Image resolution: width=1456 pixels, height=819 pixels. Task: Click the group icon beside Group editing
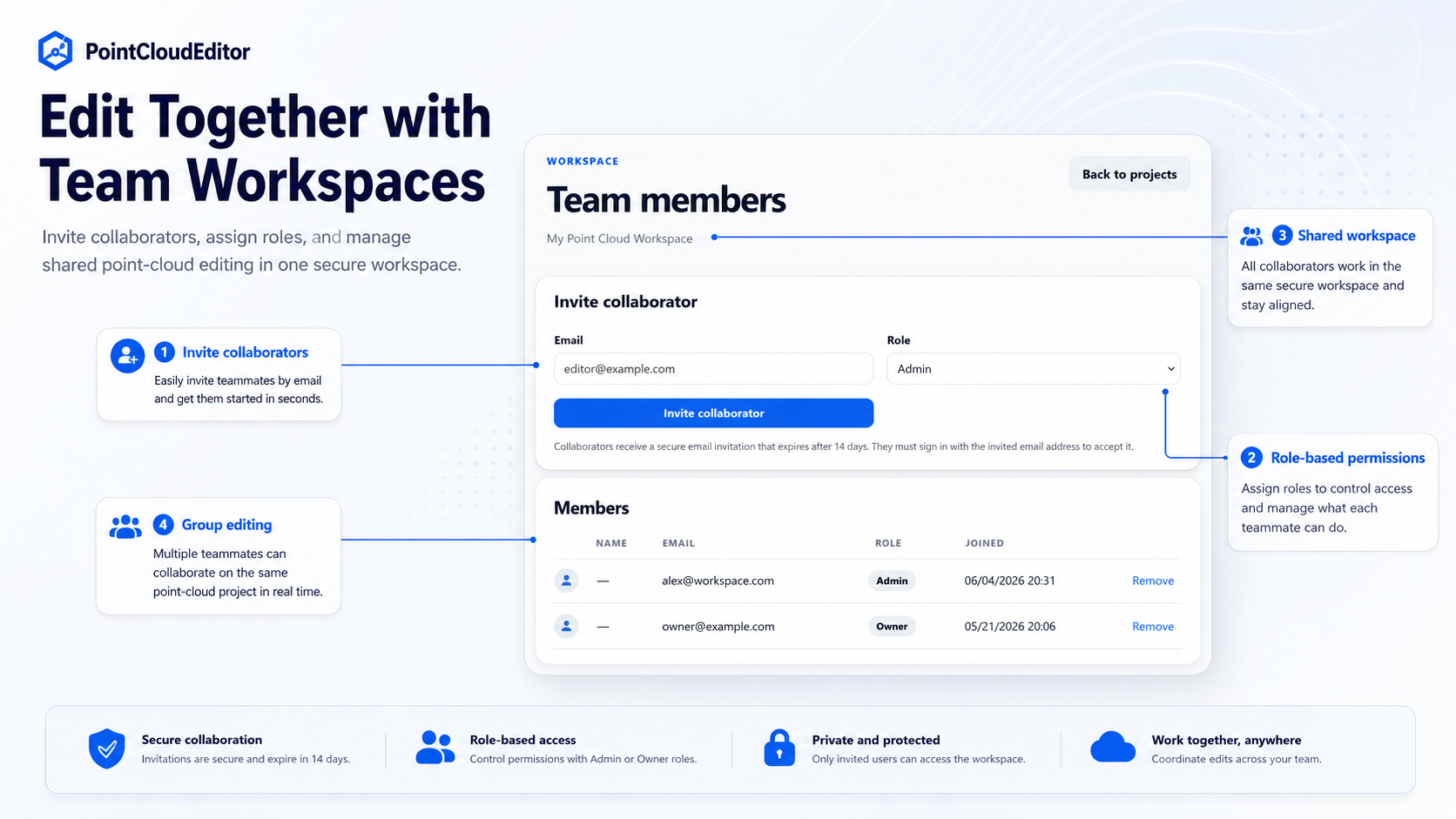[125, 527]
